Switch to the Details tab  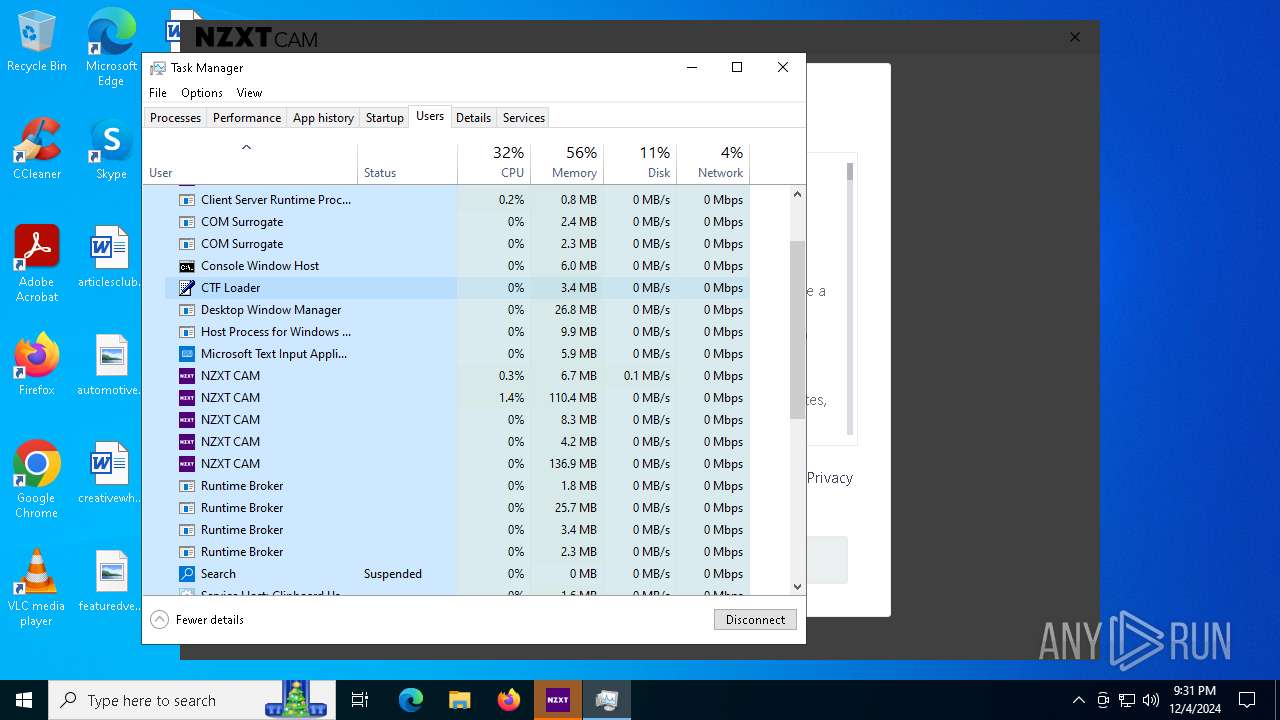coord(473,118)
